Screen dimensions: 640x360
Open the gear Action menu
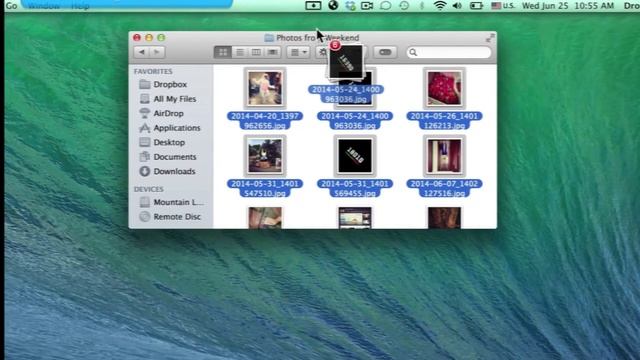tap(322, 52)
